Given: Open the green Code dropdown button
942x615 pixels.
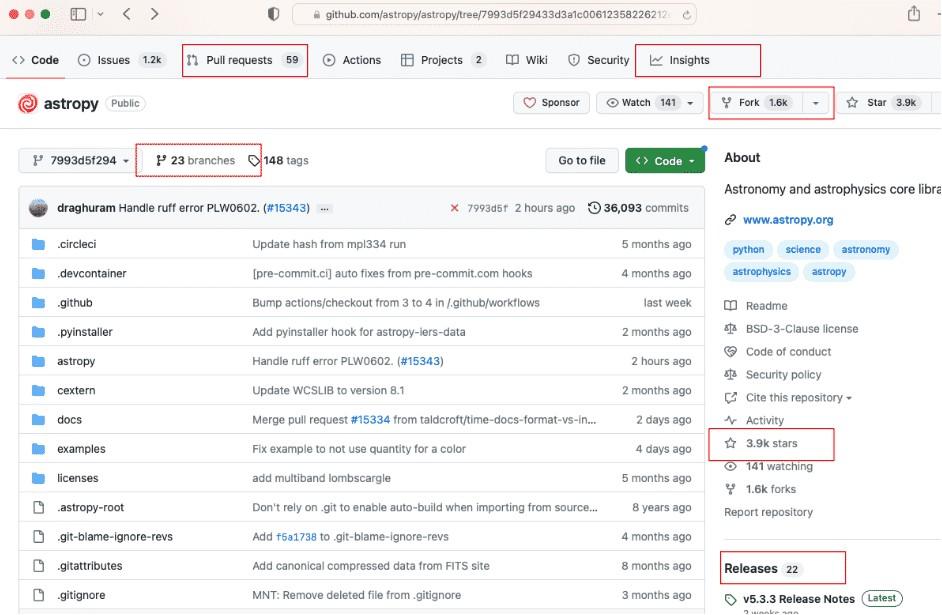Looking at the screenshot, I should [x=664, y=160].
